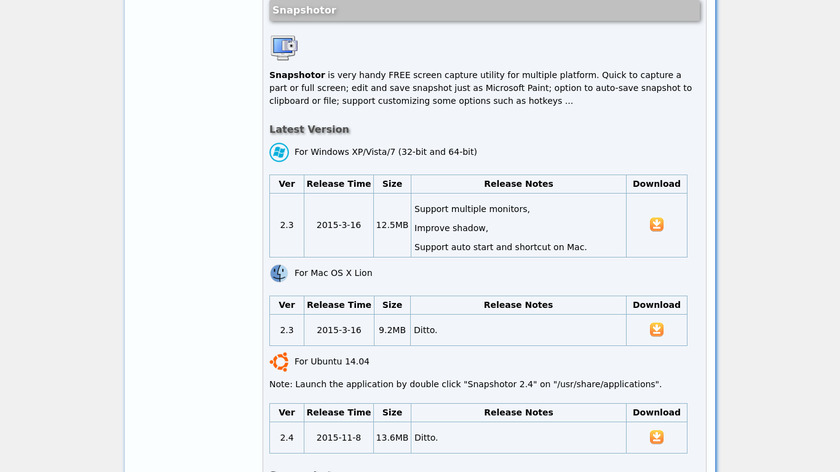
Task: Click bold 'Snapshotor' word in description
Action: (297, 75)
